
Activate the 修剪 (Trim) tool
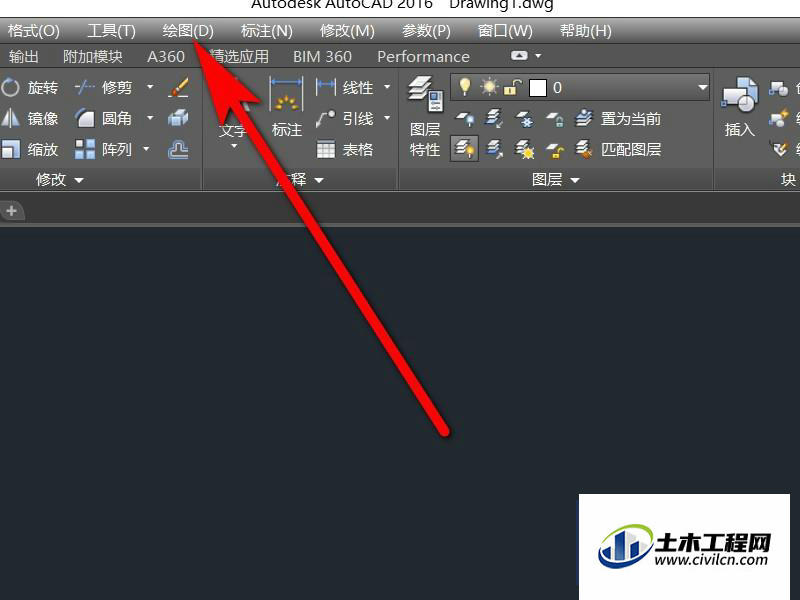104,88
